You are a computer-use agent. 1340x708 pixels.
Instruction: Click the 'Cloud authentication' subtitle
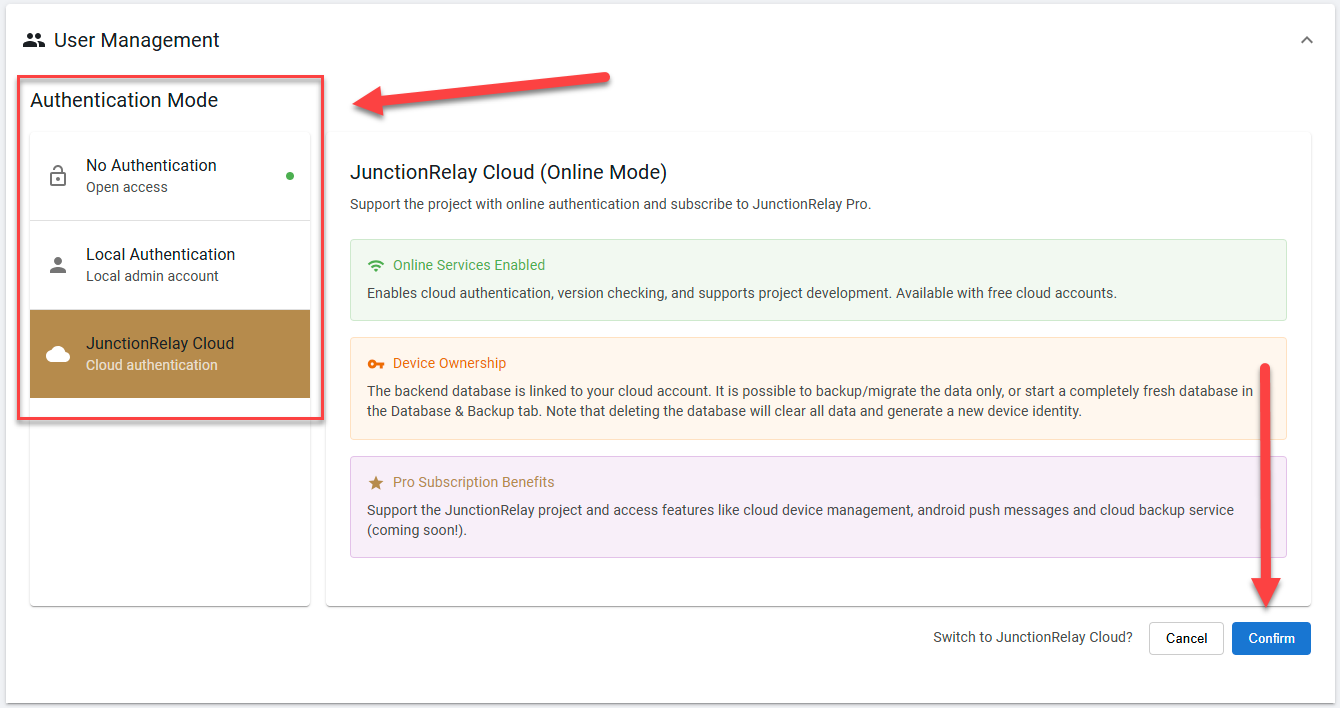[x=152, y=365]
